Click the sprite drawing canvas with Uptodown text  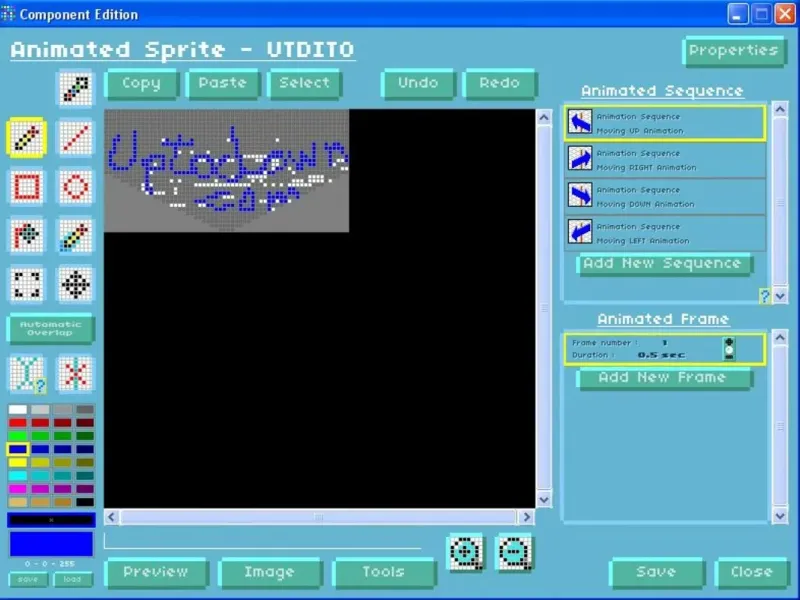[227, 170]
